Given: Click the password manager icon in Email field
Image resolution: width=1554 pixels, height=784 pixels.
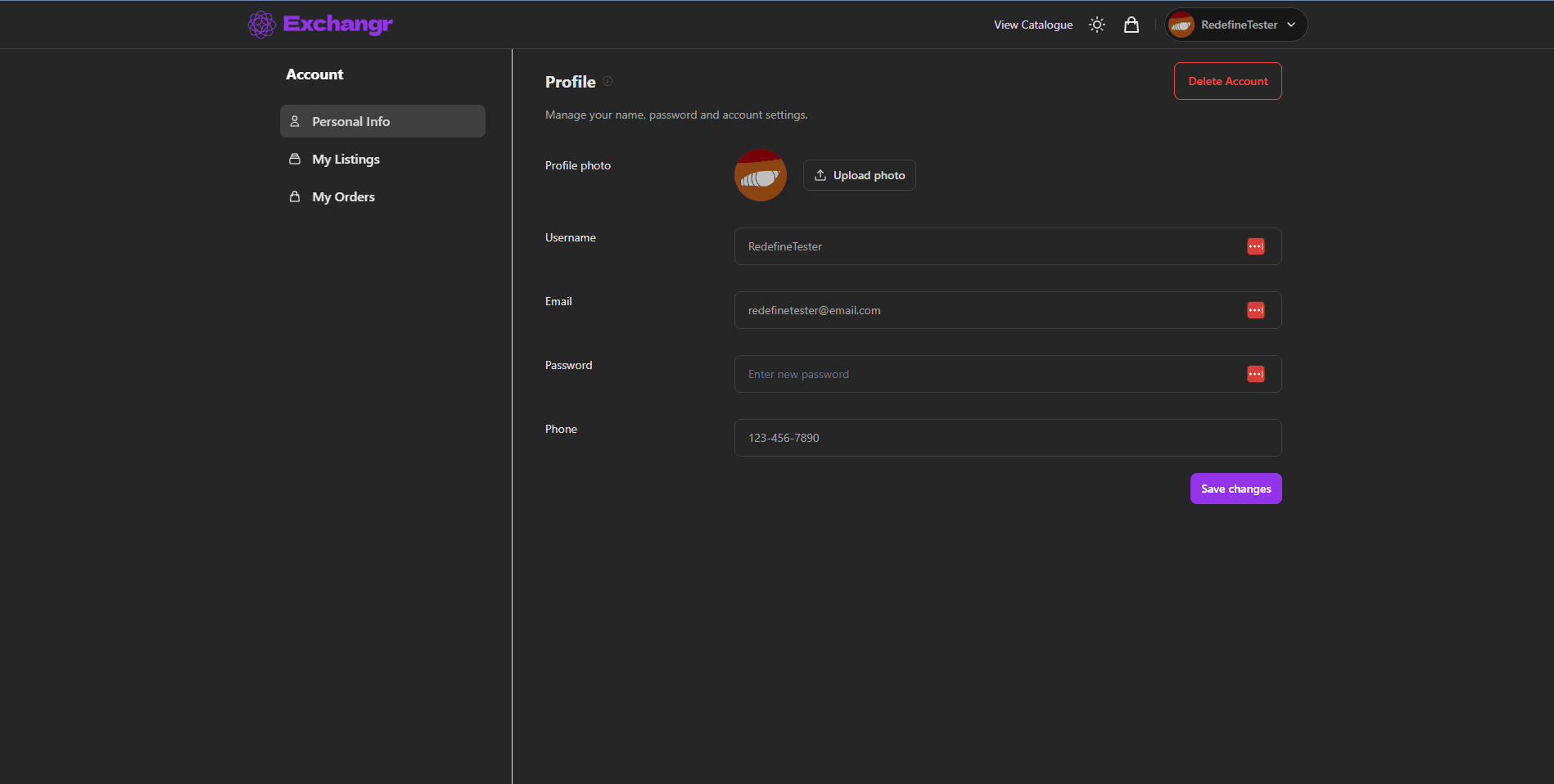Looking at the screenshot, I should (1255, 310).
